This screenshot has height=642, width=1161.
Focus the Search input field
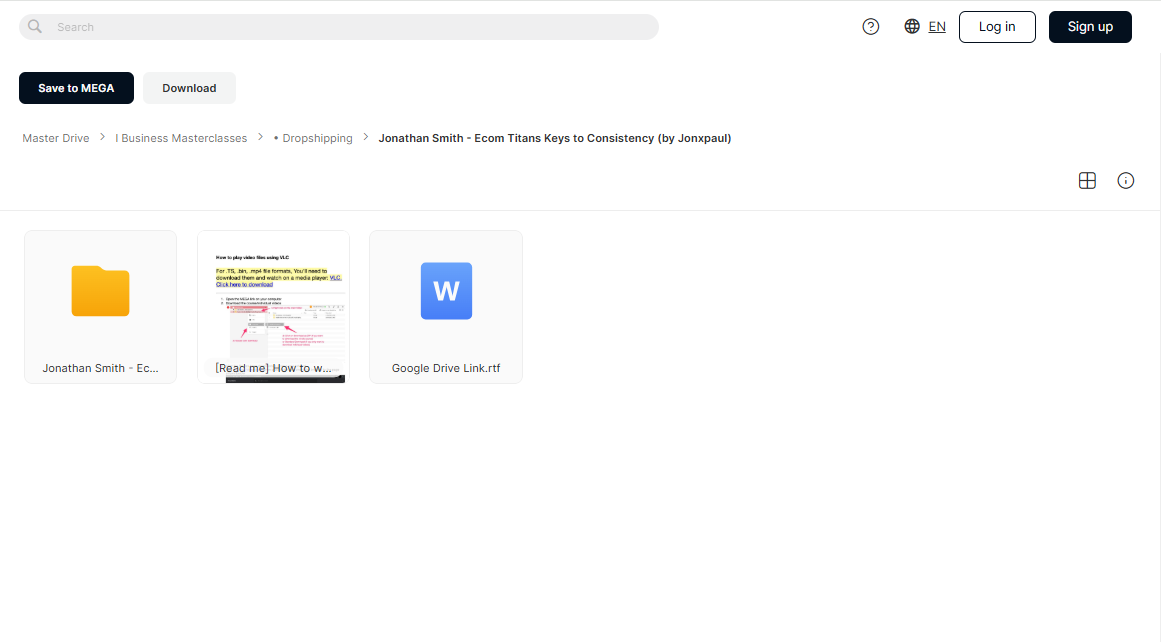pos(338,27)
